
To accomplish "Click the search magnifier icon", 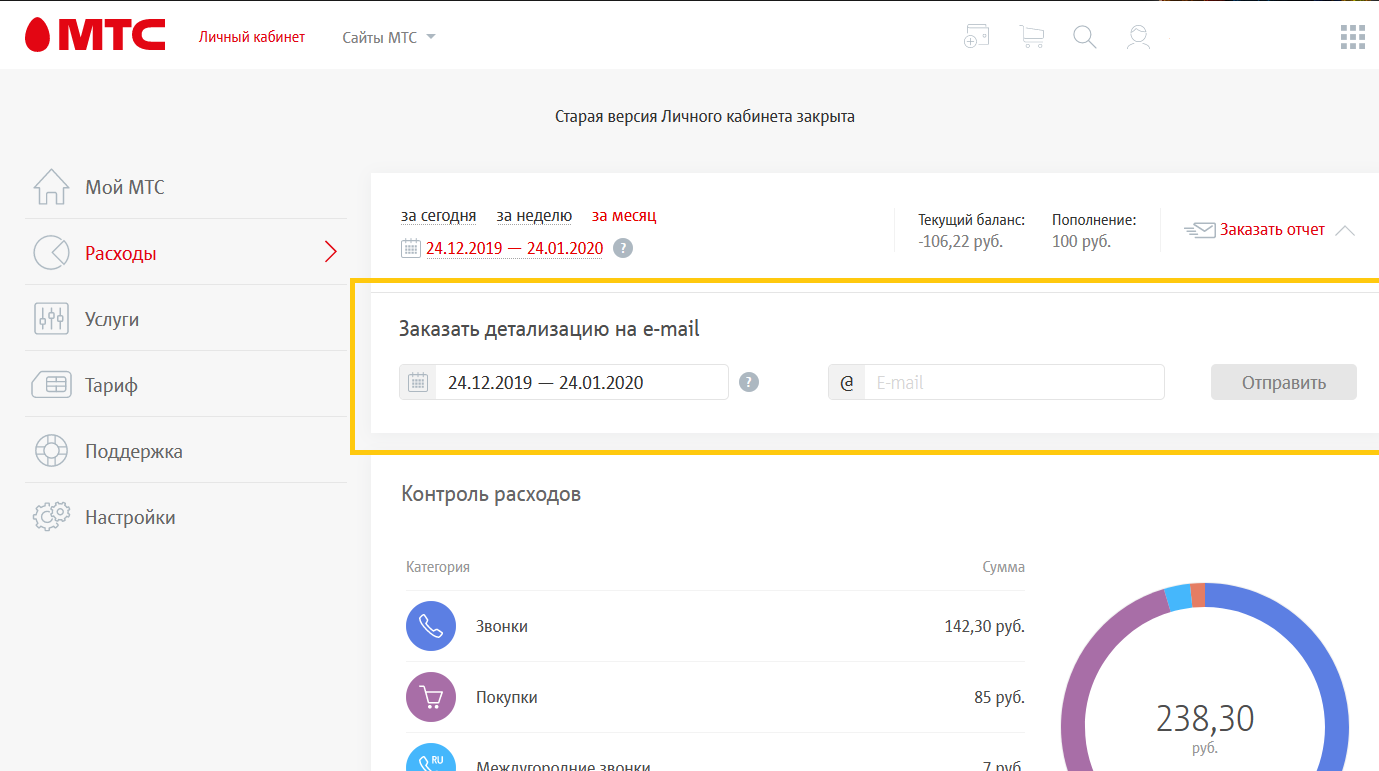I will pos(1085,37).
